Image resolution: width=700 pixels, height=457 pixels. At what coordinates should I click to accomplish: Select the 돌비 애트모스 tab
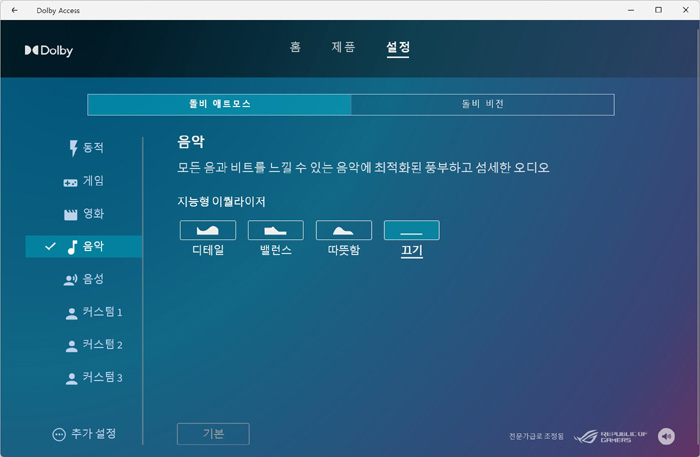coord(219,104)
